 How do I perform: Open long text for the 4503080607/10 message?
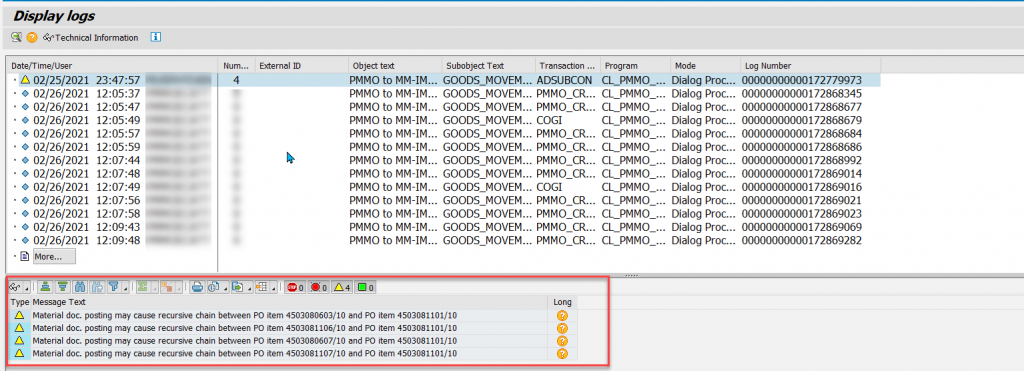(562, 341)
